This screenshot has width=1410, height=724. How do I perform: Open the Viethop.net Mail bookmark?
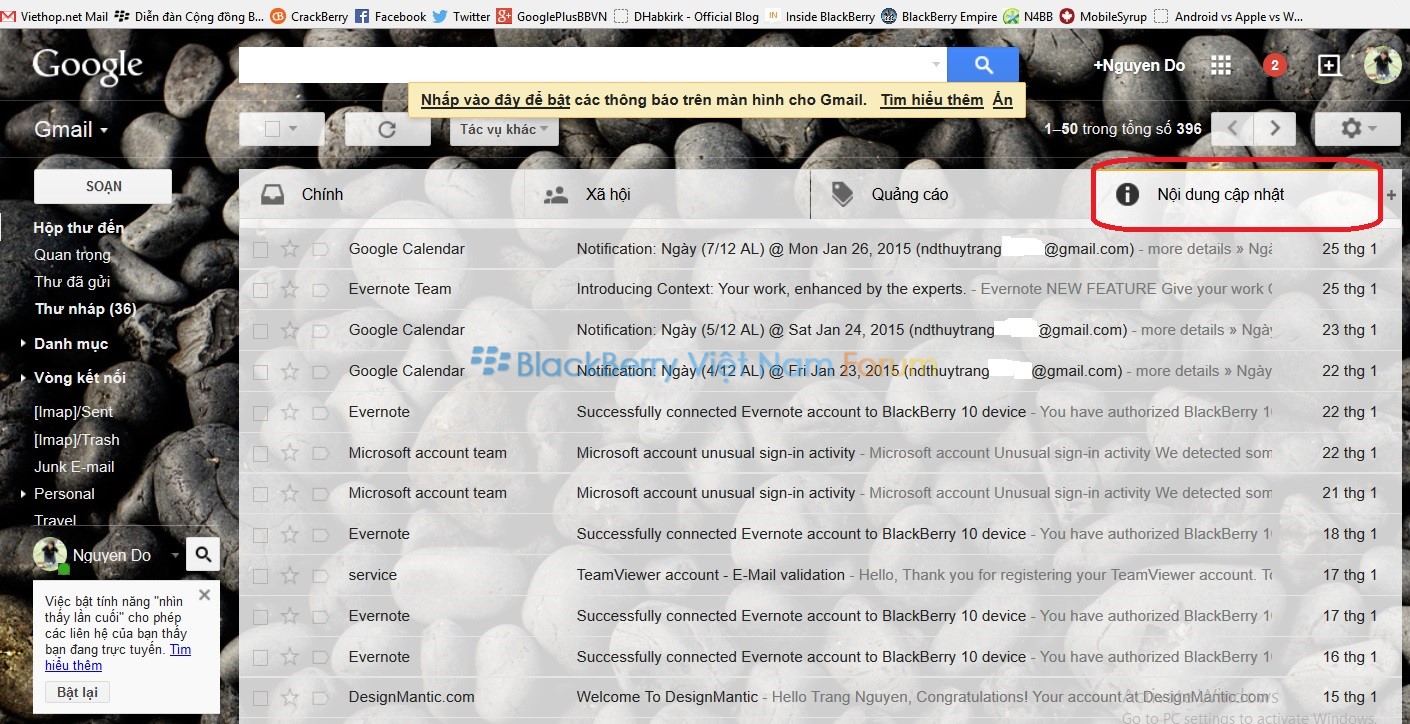(55, 16)
